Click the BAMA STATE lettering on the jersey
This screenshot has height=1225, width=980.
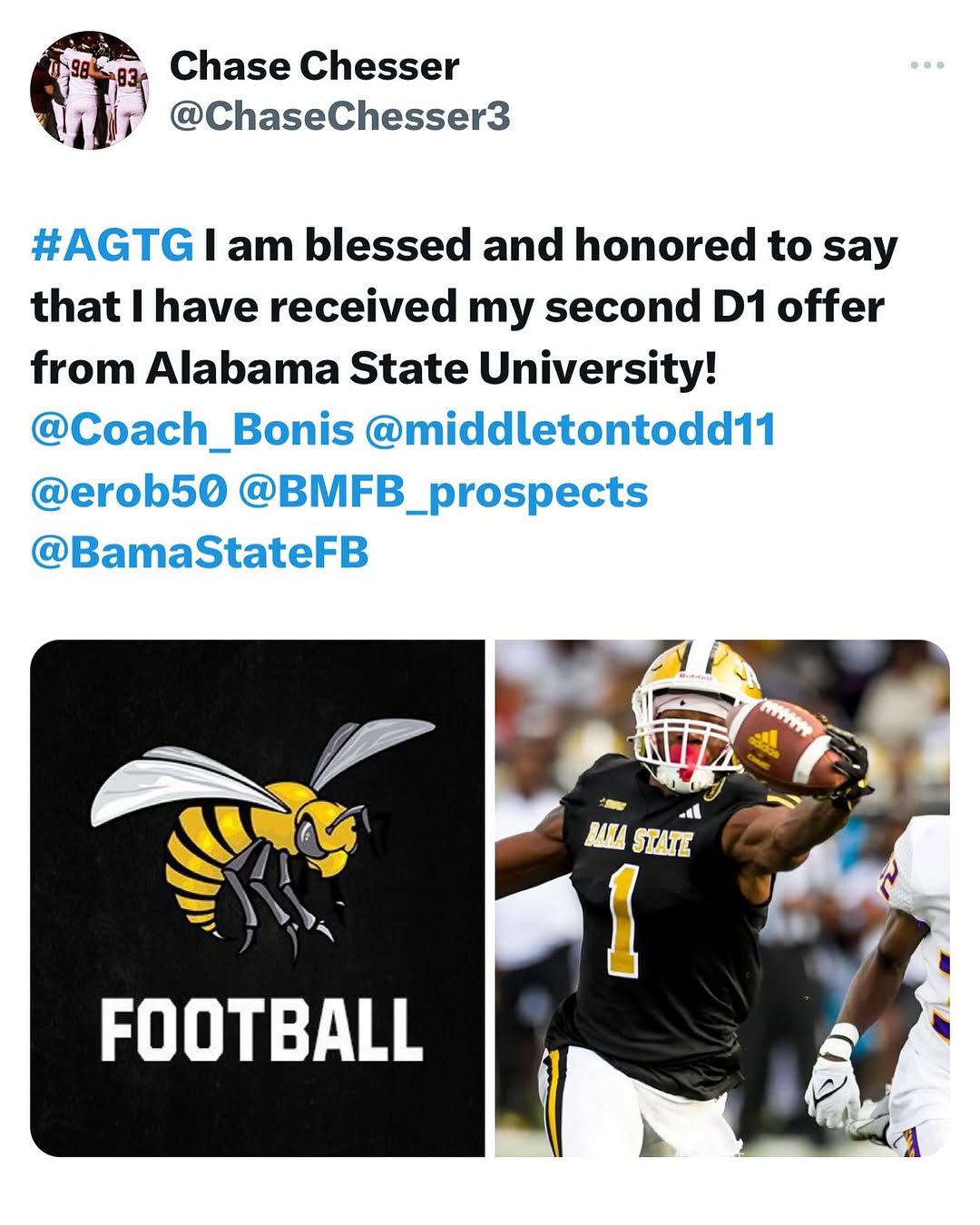pos(639,839)
